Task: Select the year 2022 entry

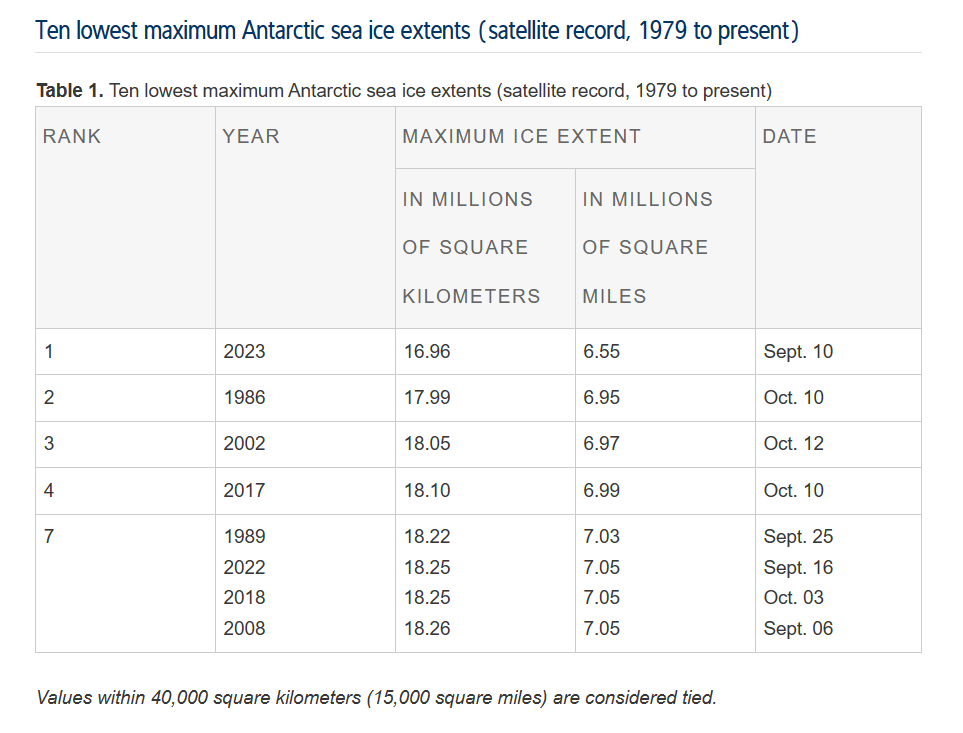Action: point(244,568)
